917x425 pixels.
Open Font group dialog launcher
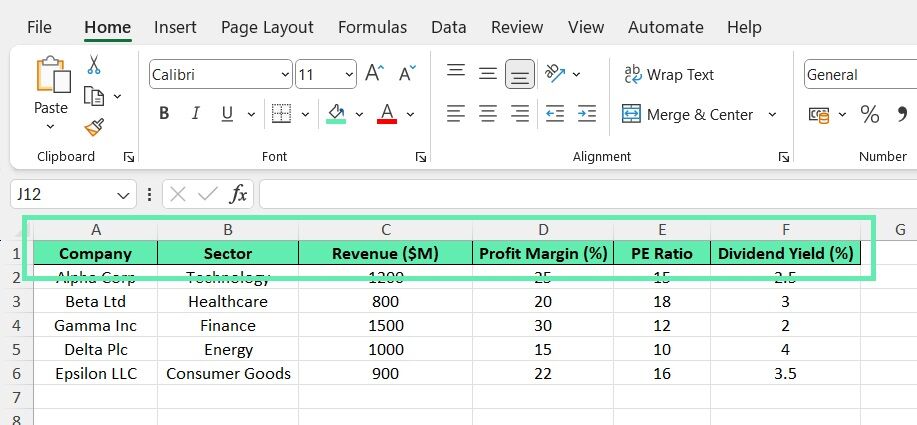(x=420, y=157)
